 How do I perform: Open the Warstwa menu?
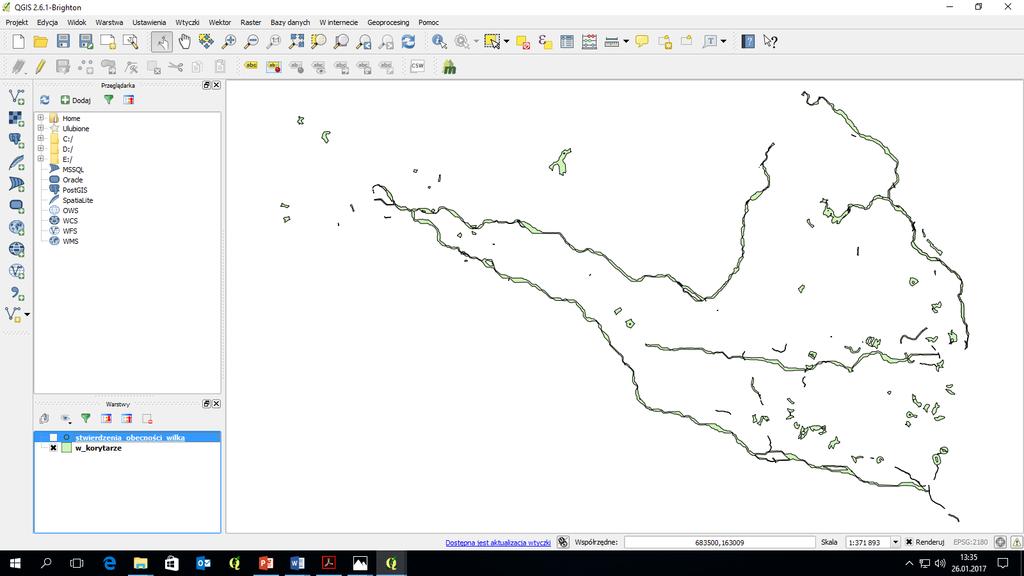(109, 22)
